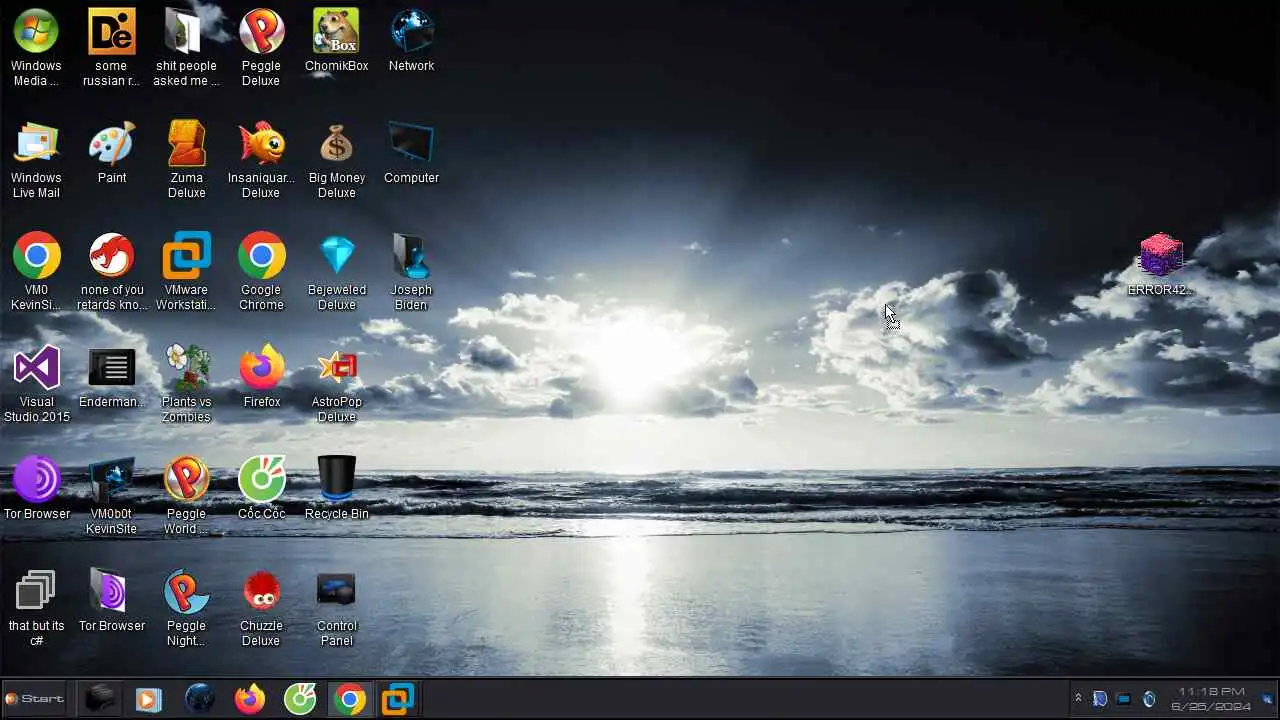Open Windows Live Mail shortcut
Viewport: 1280px width, 720px height.
(36, 159)
